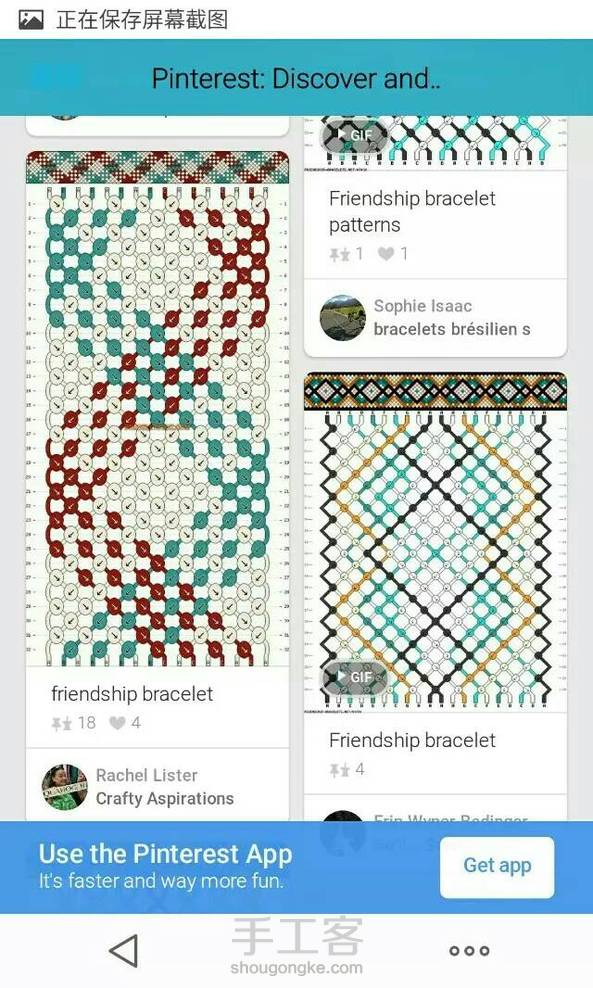Open the Friendship bracelet patterns pin title
The height and width of the screenshot is (988, 593).
click(412, 212)
